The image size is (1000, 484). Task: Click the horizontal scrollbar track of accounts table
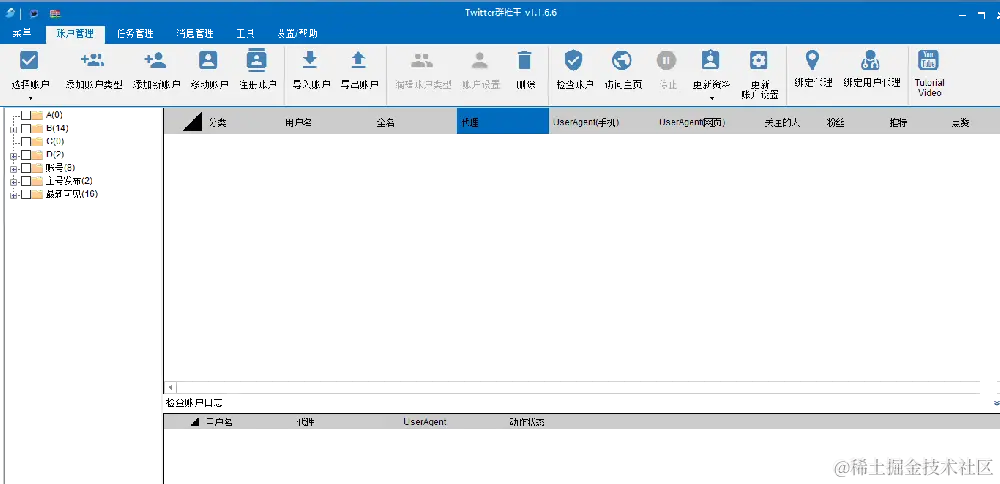pos(578,387)
